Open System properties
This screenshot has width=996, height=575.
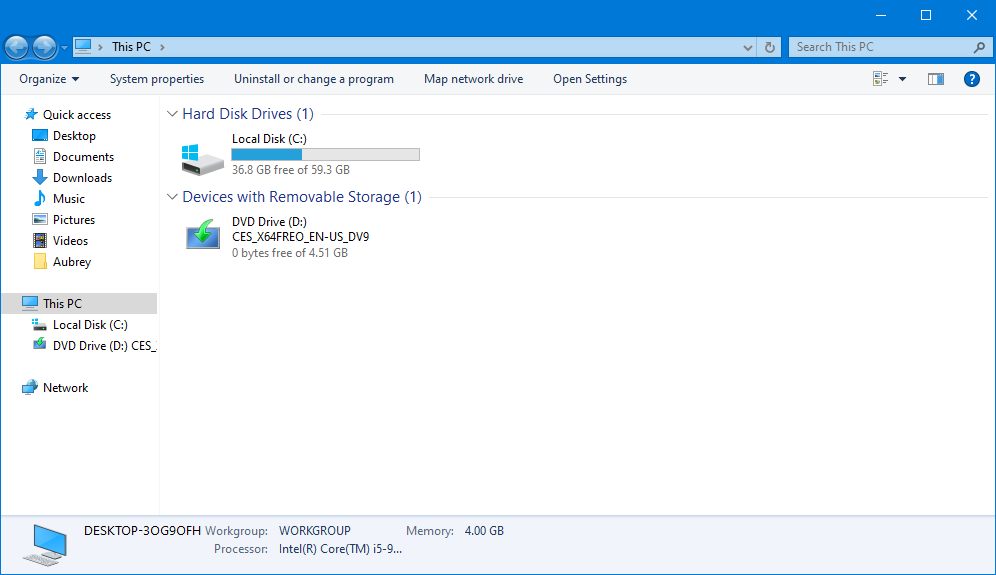pos(157,79)
